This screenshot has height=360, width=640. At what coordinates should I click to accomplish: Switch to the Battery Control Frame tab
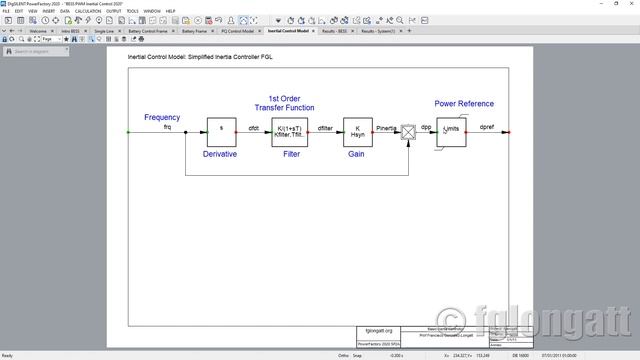coord(148,31)
